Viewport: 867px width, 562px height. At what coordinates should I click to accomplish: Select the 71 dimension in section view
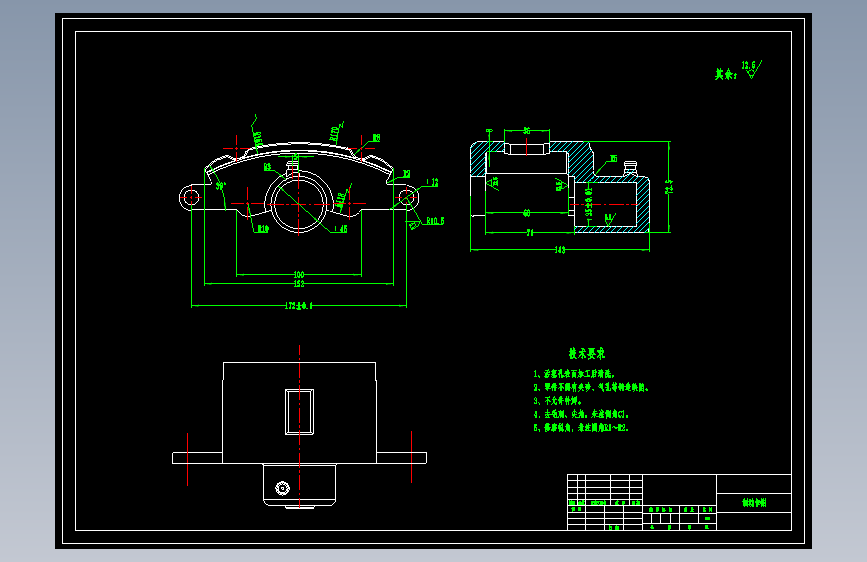click(530, 233)
